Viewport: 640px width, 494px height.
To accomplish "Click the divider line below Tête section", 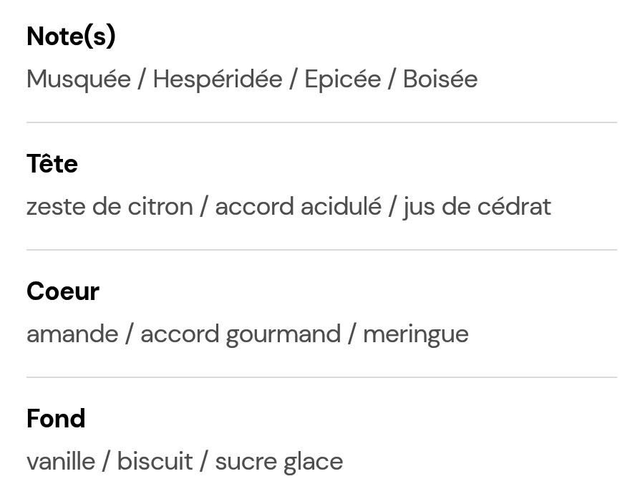I will (x=321, y=250).
